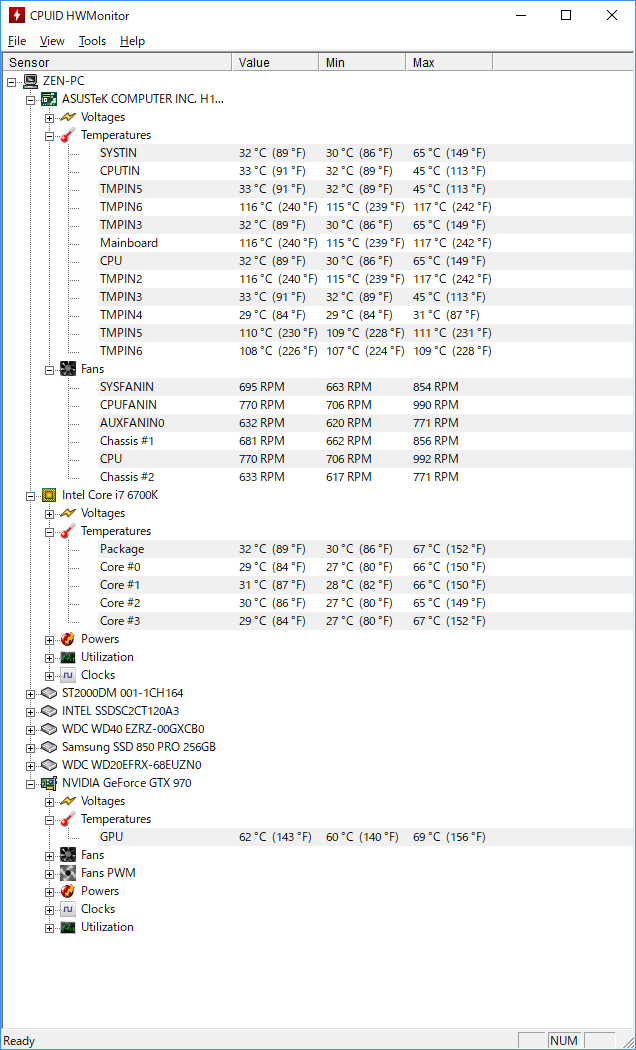Click the ZEN-PC computer icon
Screen dimensions: 636x1050
click(x=30, y=81)
